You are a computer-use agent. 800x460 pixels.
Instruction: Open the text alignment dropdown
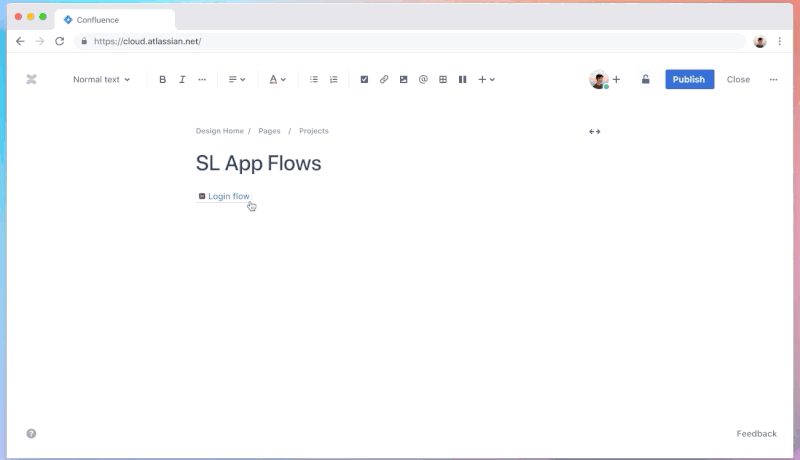(x=237, y=80)
